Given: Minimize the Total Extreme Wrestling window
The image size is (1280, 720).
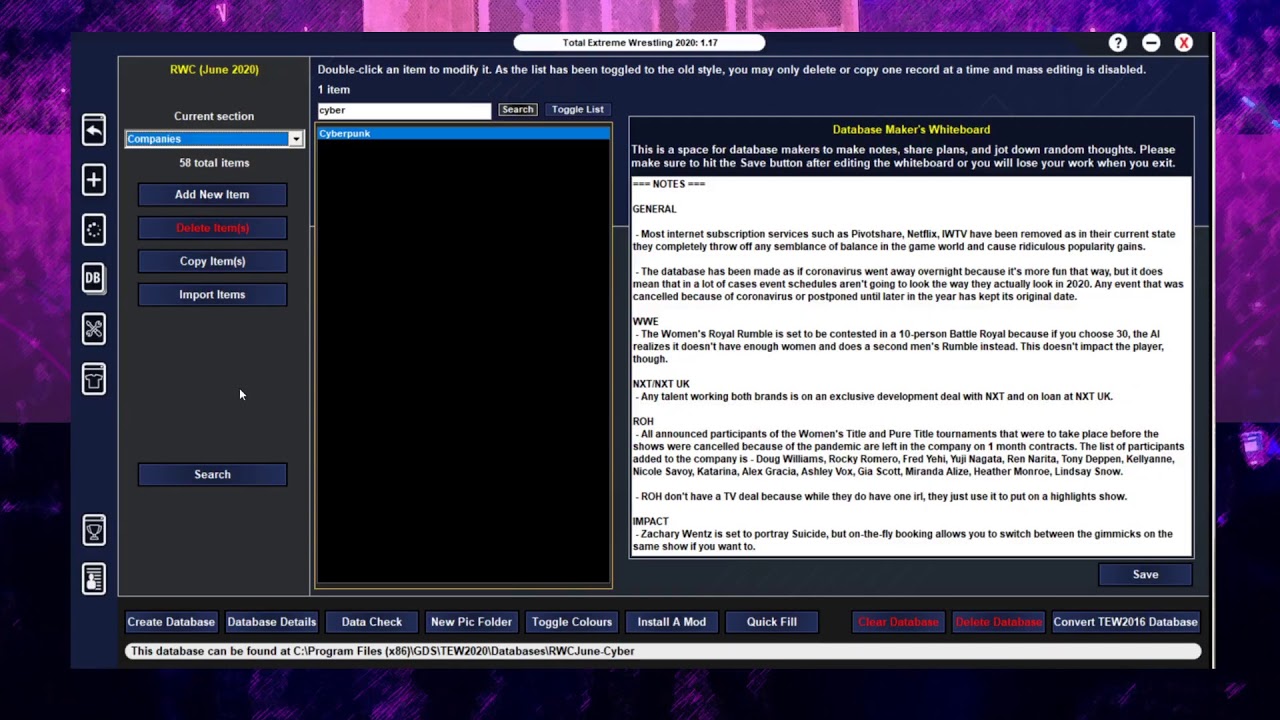Looking at the screenshot, I should [x=1151, y=43].
